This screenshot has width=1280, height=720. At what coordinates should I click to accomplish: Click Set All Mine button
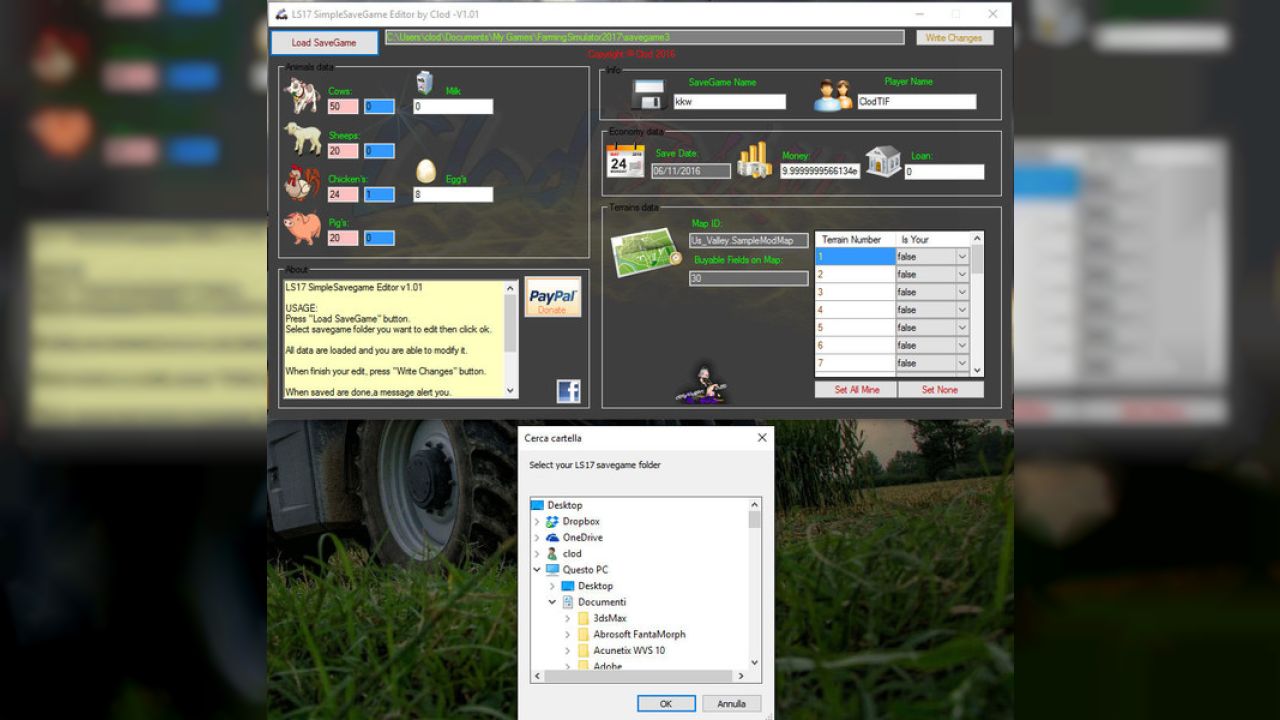[857, 390]
